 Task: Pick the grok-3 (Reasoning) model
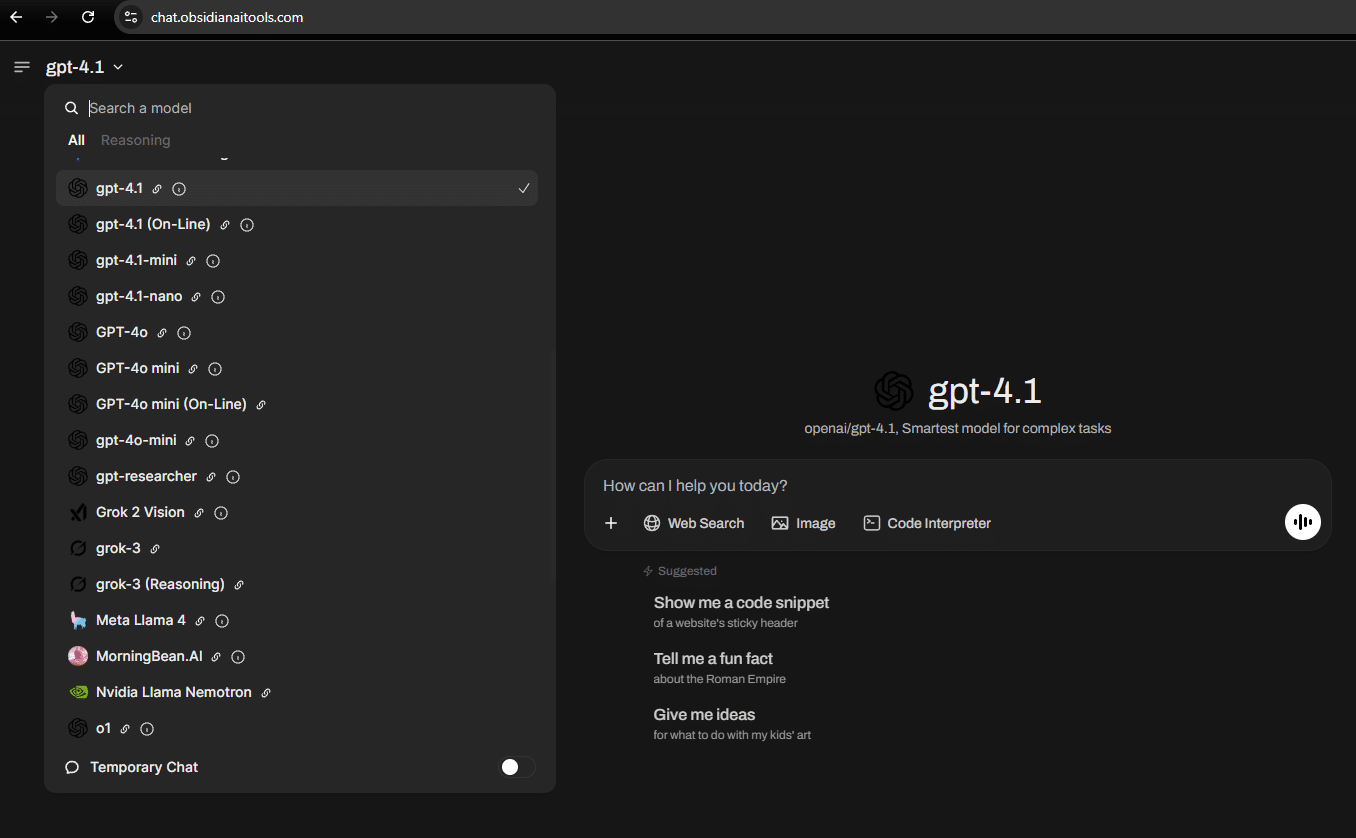[x=297, y=584]
